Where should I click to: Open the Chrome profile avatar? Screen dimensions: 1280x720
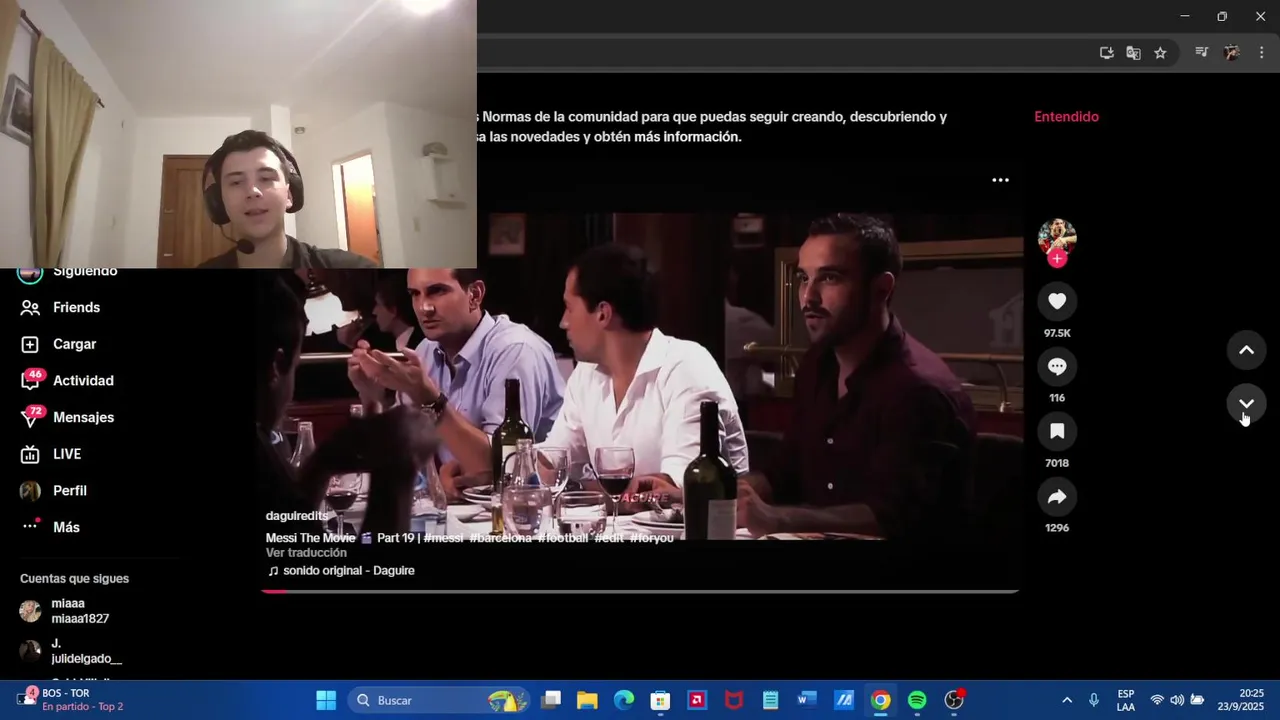(x=1232, y=53)
